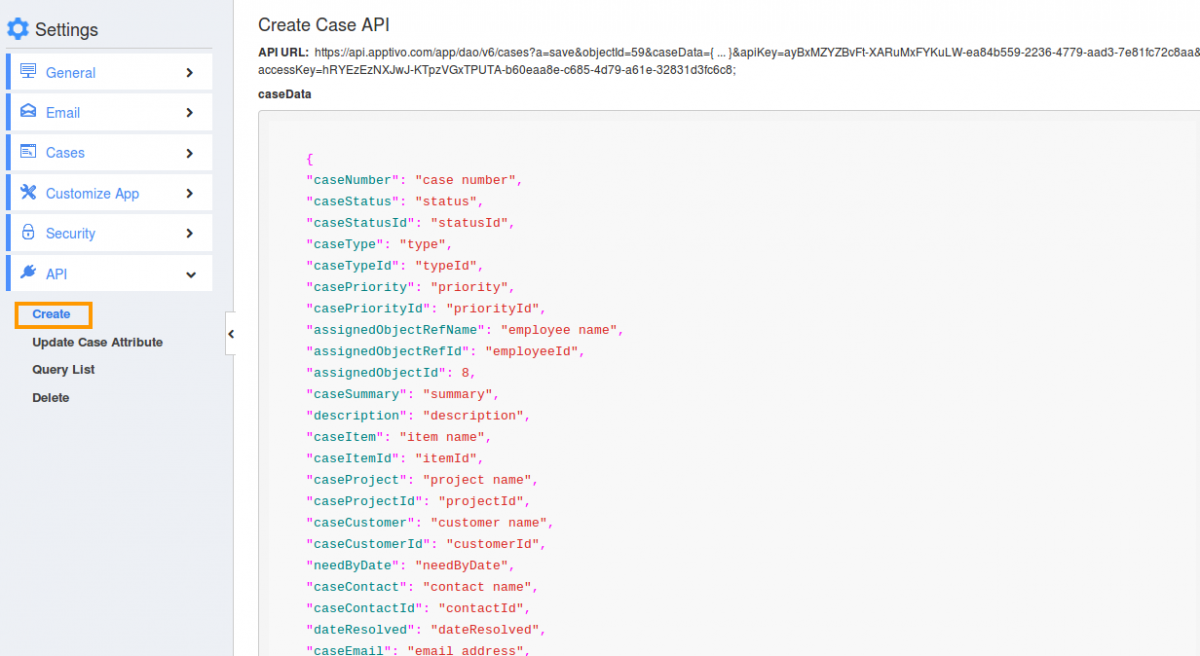The height and width of the screenshot is (656, 1200).
Task: Open Update Case Attribute API page
Action: click(x=97, y=342)
